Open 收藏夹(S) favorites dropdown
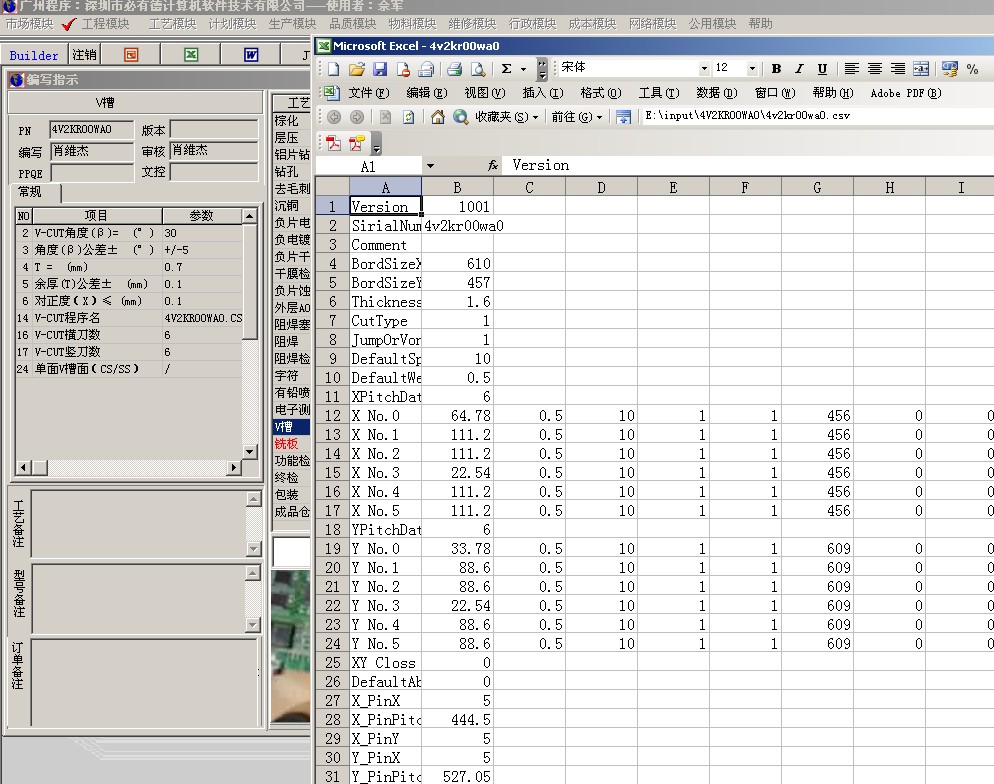The height and width of the screenshot is (784, 994). (x=508, y=117)
